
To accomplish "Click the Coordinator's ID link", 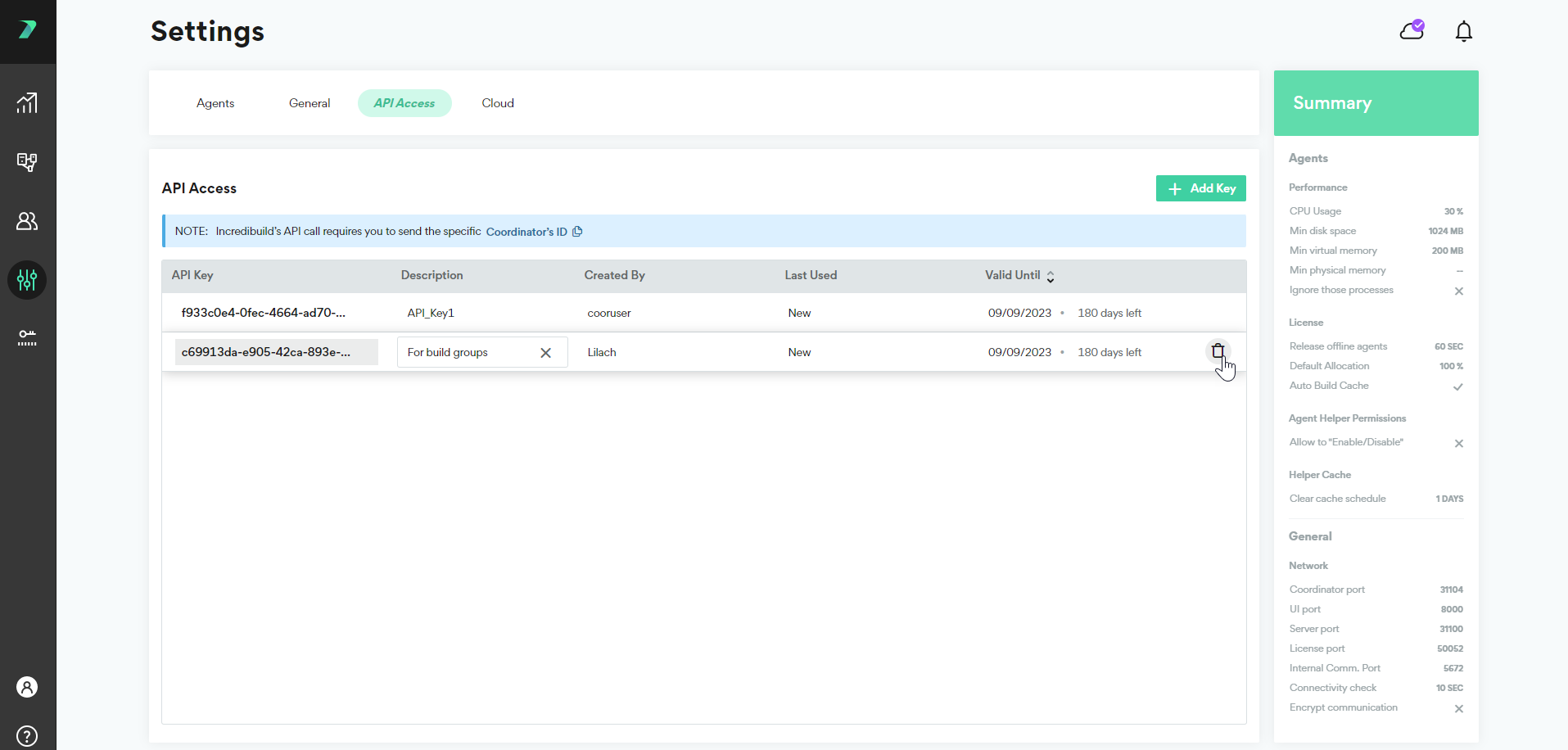I will (526, 232).
